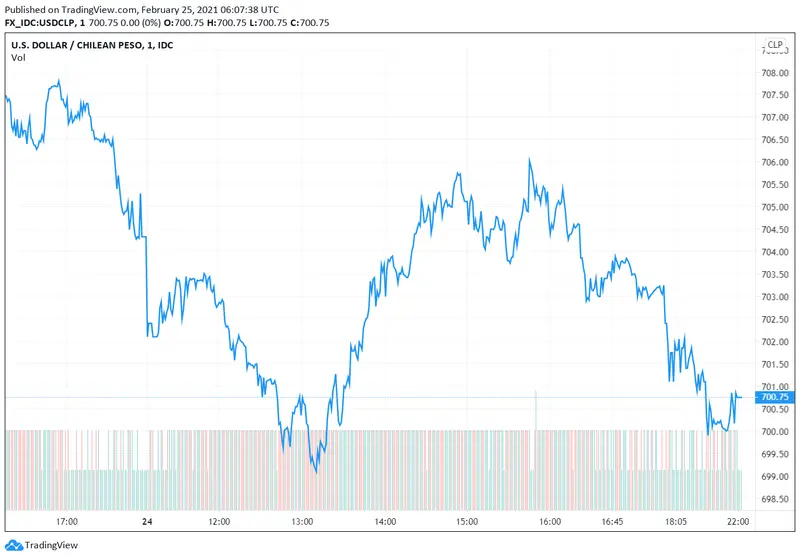Click the blue 700.75 current price label

click(775, 397)
